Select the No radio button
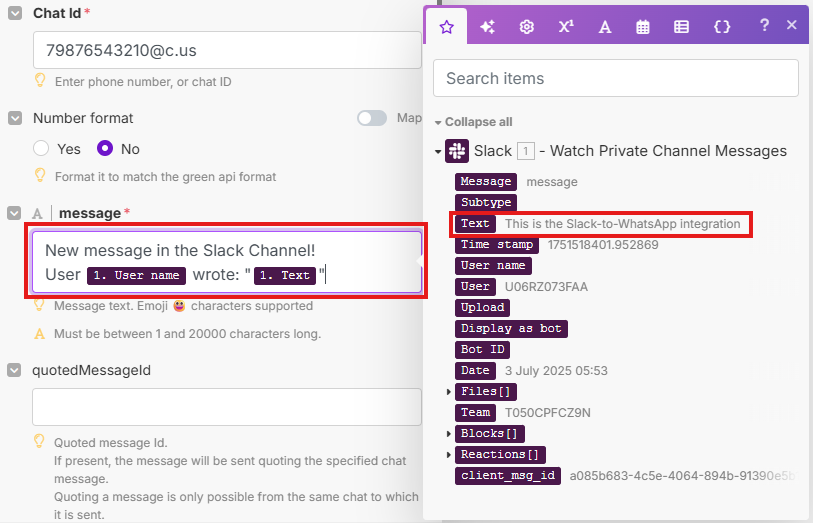Screen dimensions: 813x523 coord(105,149)
